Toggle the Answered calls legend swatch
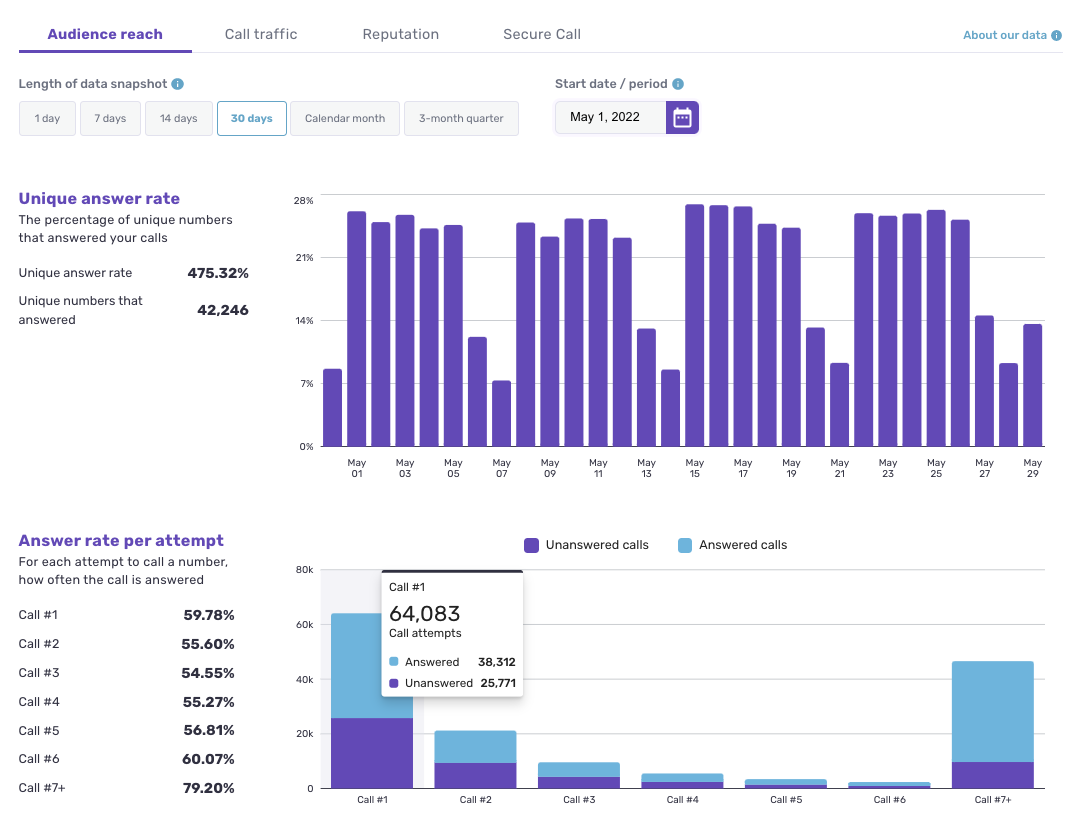1090x825 pixels. [x=685, y=546]
